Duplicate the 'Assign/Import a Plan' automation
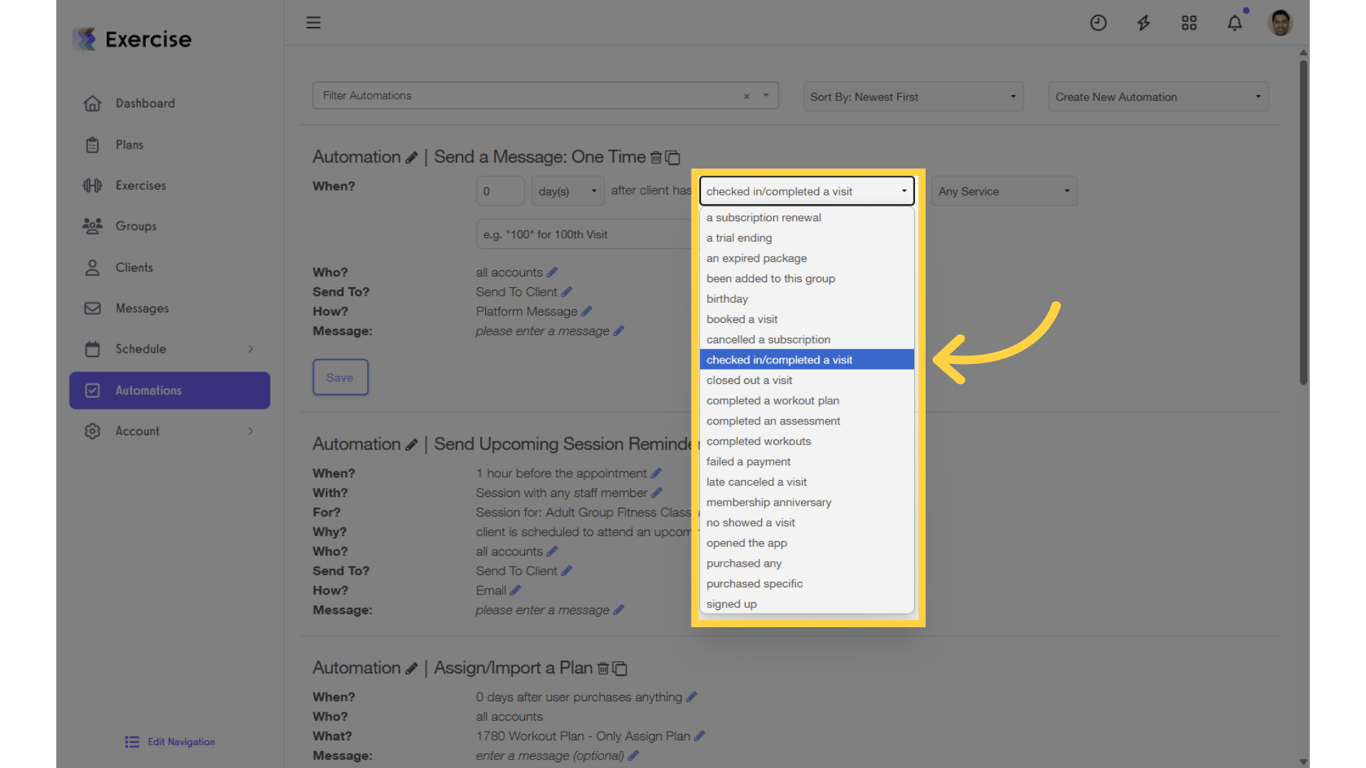Viewport: 1366px width, 768px height. pyautogui.click(x=621, y=667)
